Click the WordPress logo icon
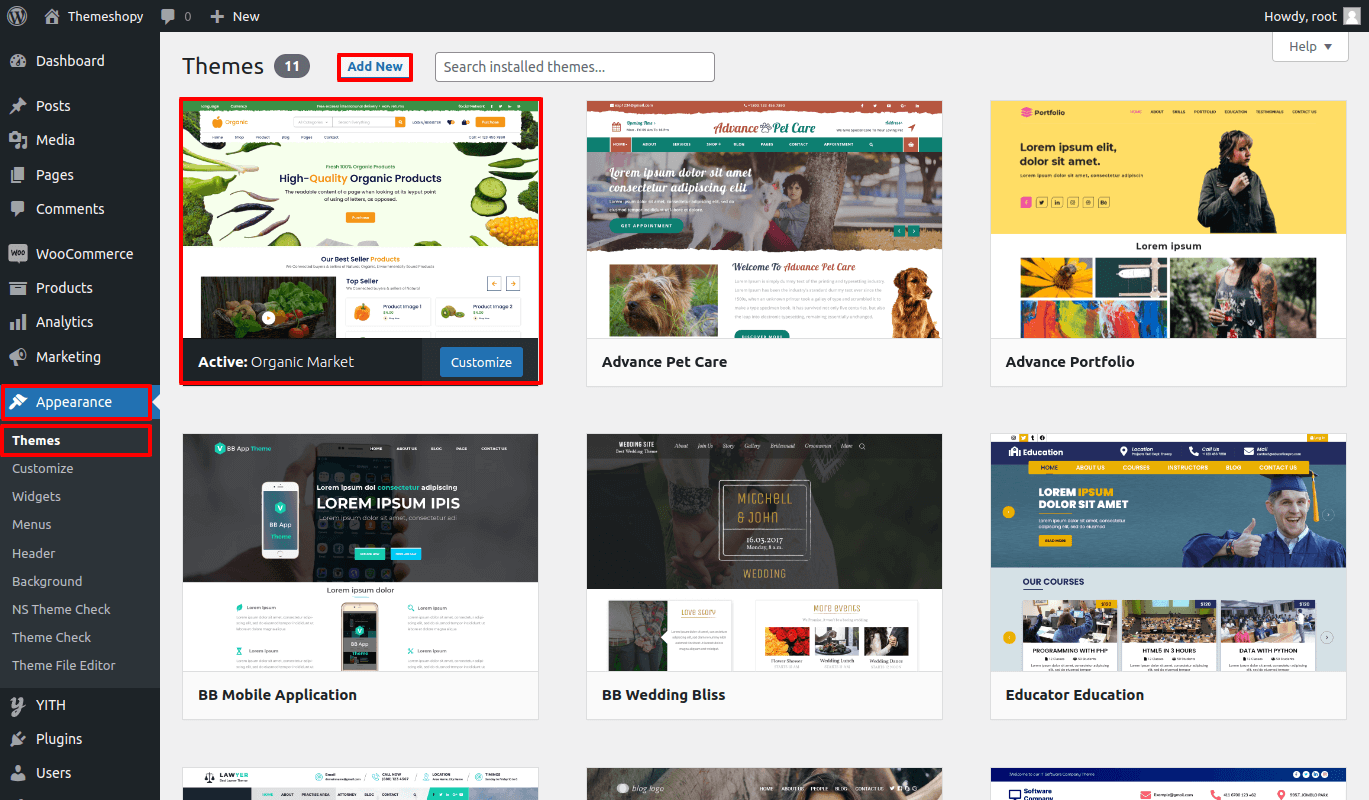The image size is (1369, 800). (18, 16)
